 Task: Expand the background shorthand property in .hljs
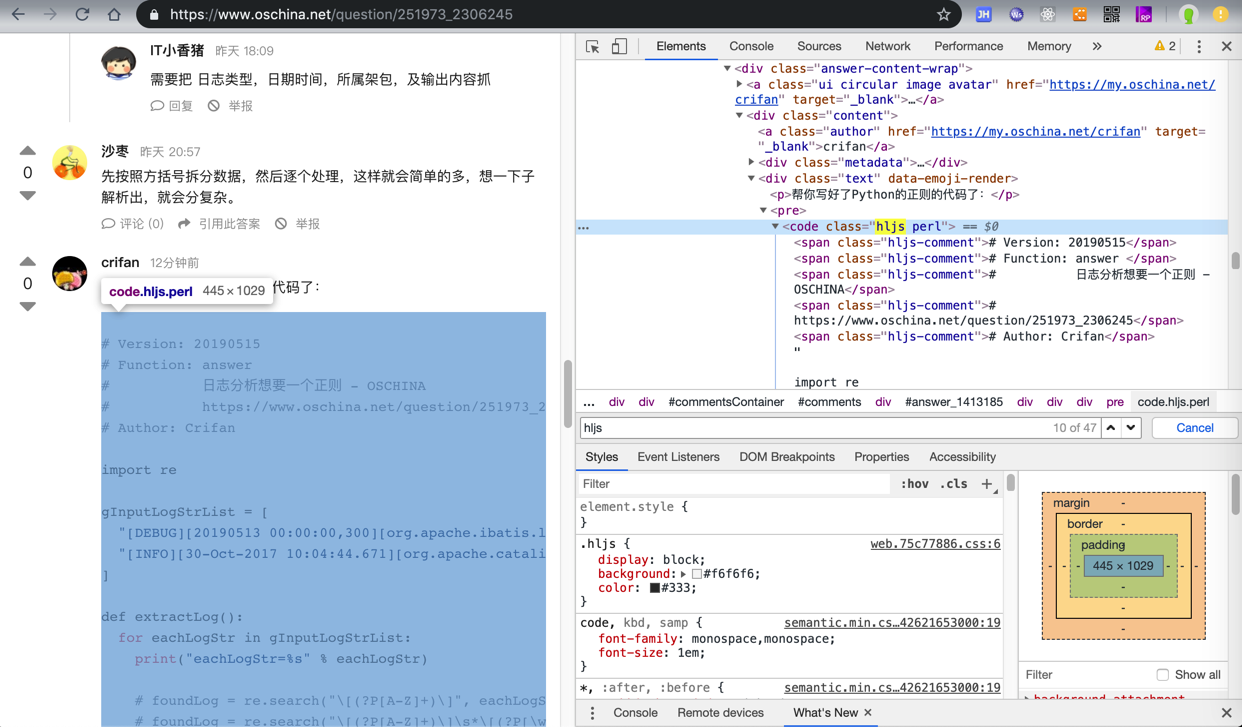(x=684, y=574)
